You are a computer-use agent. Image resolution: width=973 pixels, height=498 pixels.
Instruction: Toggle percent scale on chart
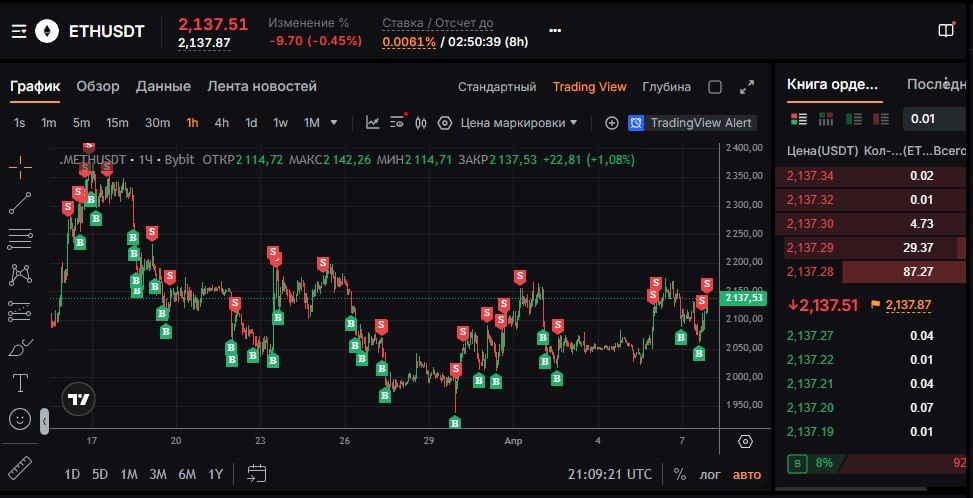[680, 474]
